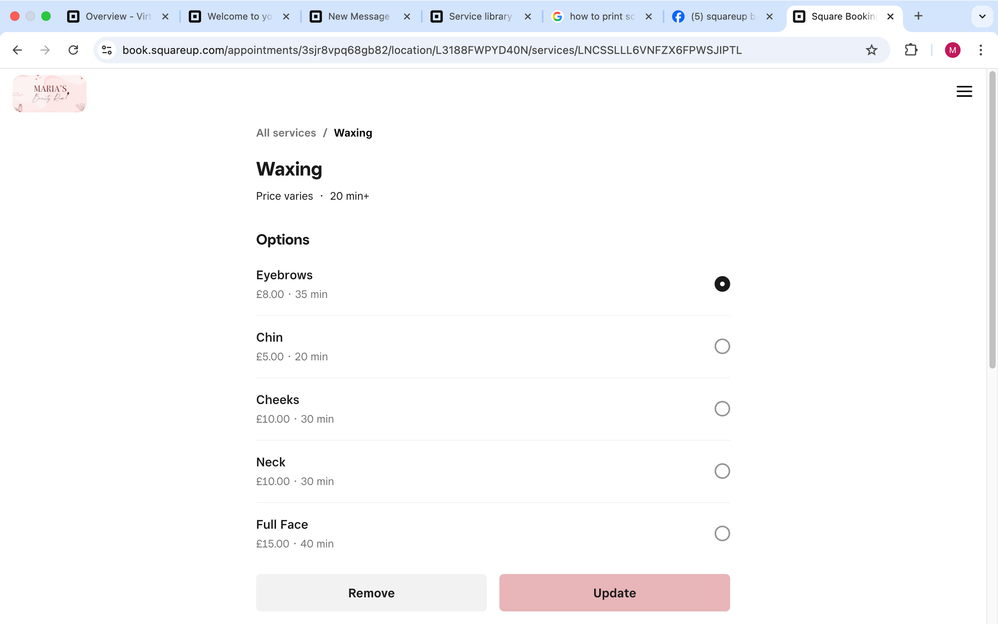The image size is (998, 624).
Task: Open new browser tab
Action: coord(918,16)
